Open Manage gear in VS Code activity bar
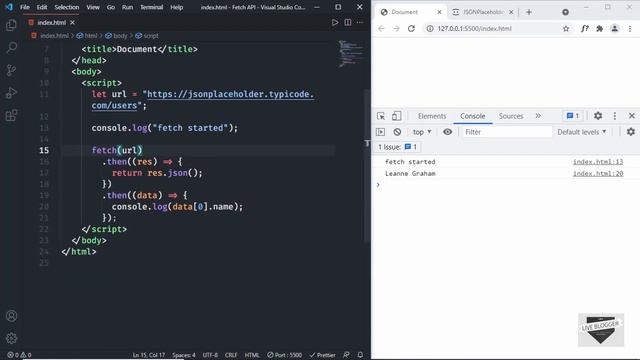 [x=11, y=338]
